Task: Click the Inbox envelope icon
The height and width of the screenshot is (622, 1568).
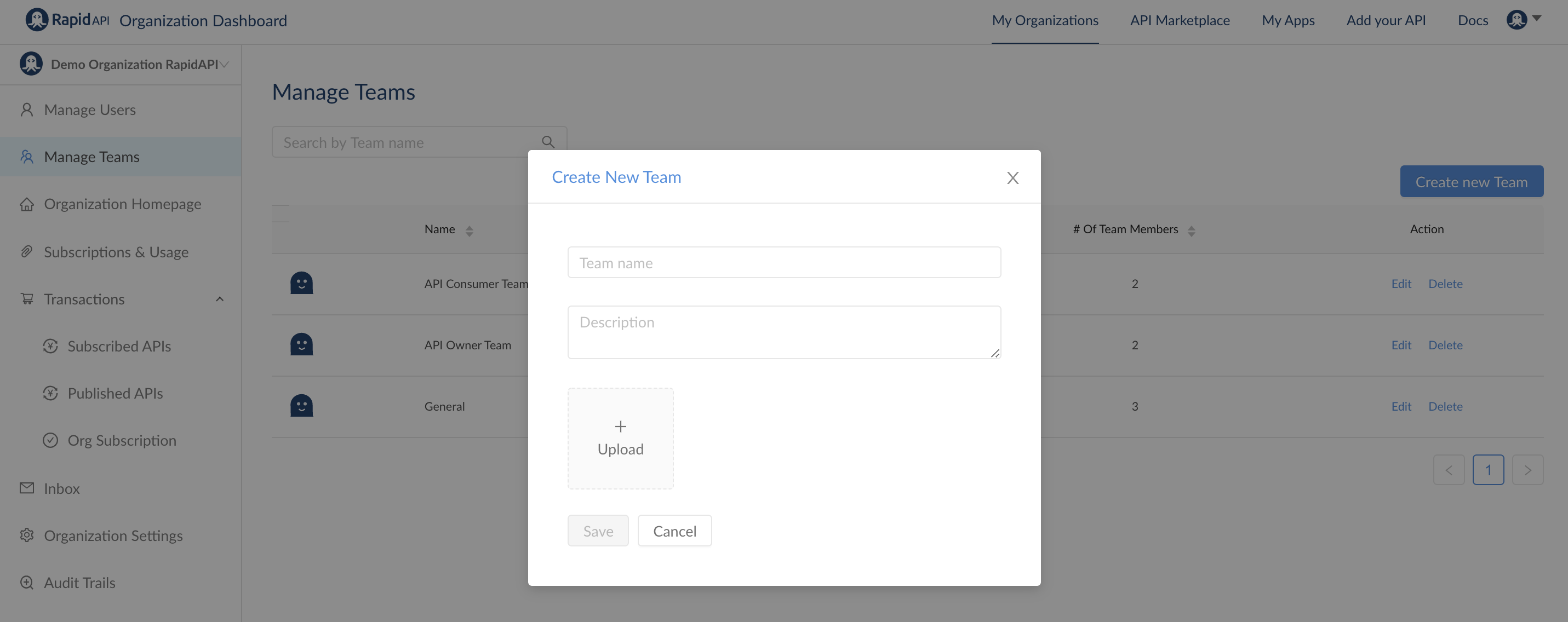Action: [27, 488]
